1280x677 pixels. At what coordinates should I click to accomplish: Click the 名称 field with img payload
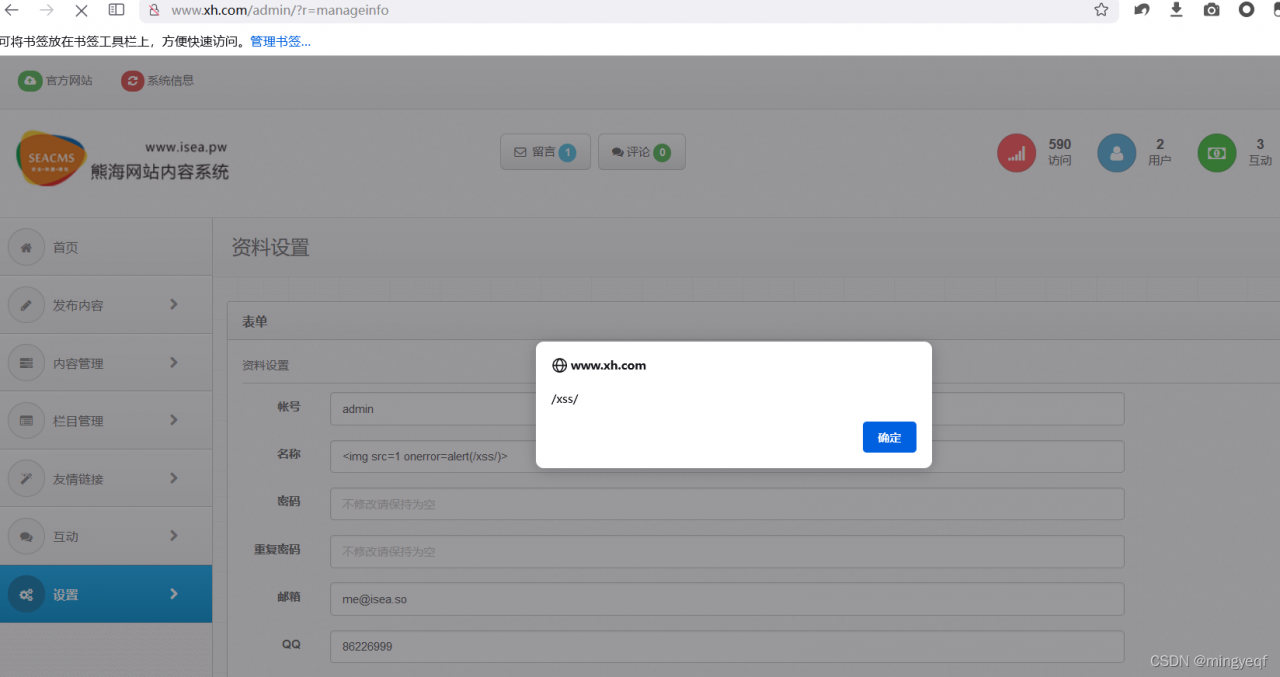727,456
